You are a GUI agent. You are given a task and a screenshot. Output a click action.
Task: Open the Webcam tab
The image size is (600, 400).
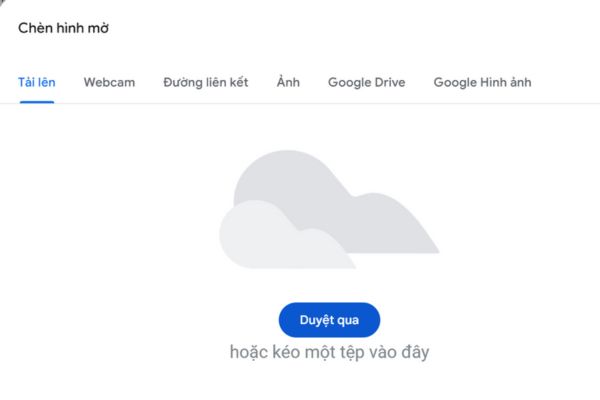coord(109,82)
